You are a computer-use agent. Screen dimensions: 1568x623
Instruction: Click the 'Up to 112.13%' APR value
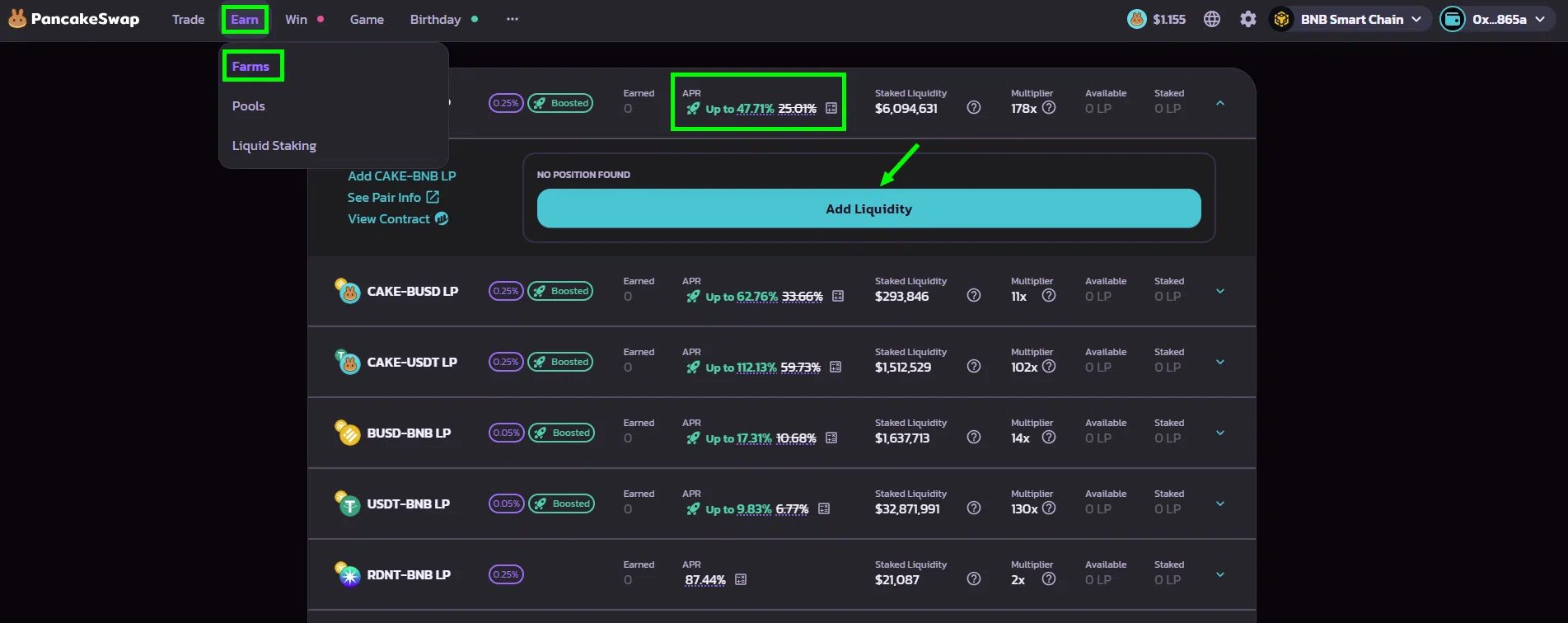(x=741, y=368)
